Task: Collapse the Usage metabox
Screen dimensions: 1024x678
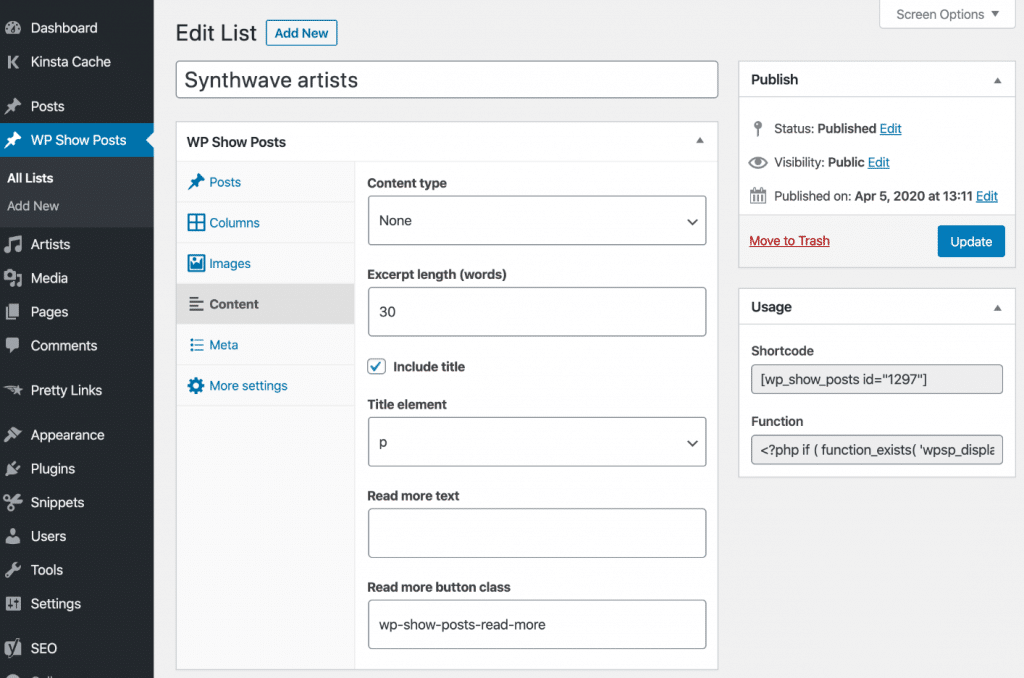Action: pos(997,308)
